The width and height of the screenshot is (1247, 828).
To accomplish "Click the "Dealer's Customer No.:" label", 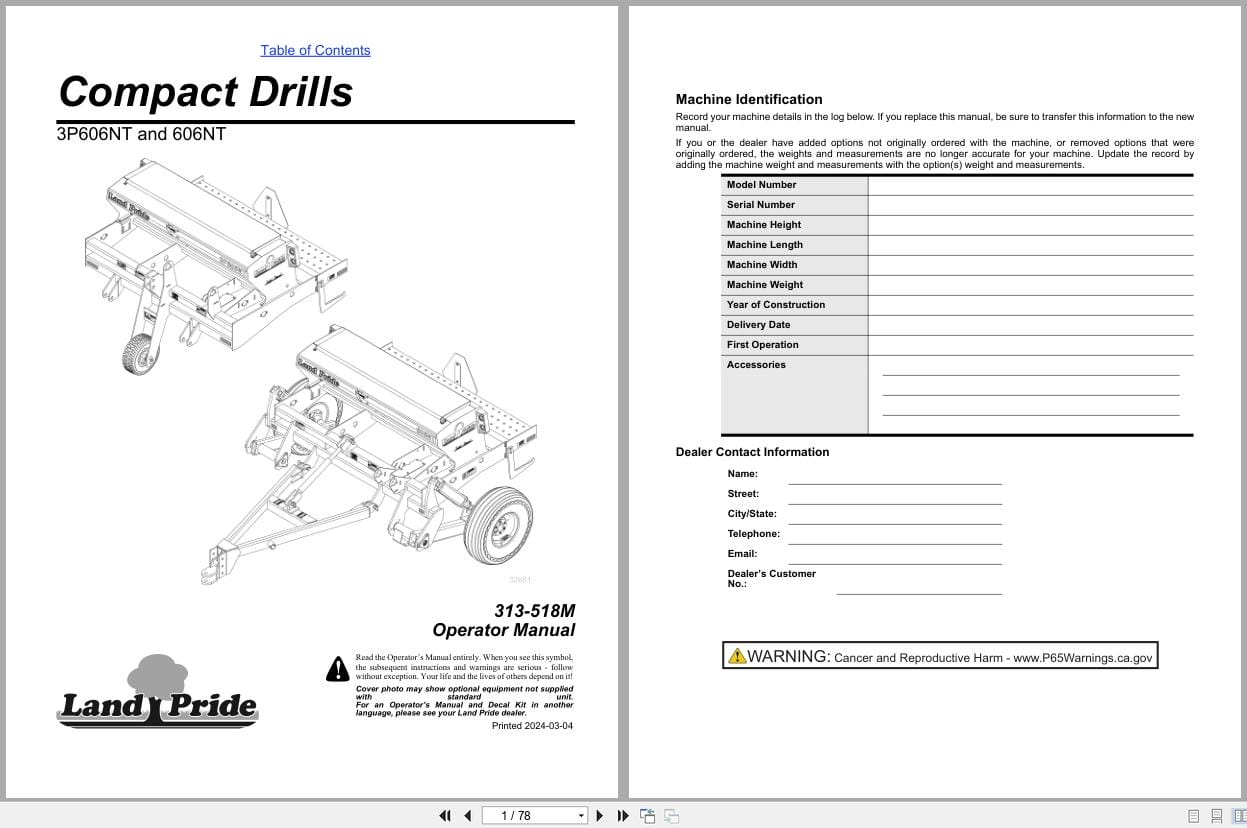I will coord(771,579).
